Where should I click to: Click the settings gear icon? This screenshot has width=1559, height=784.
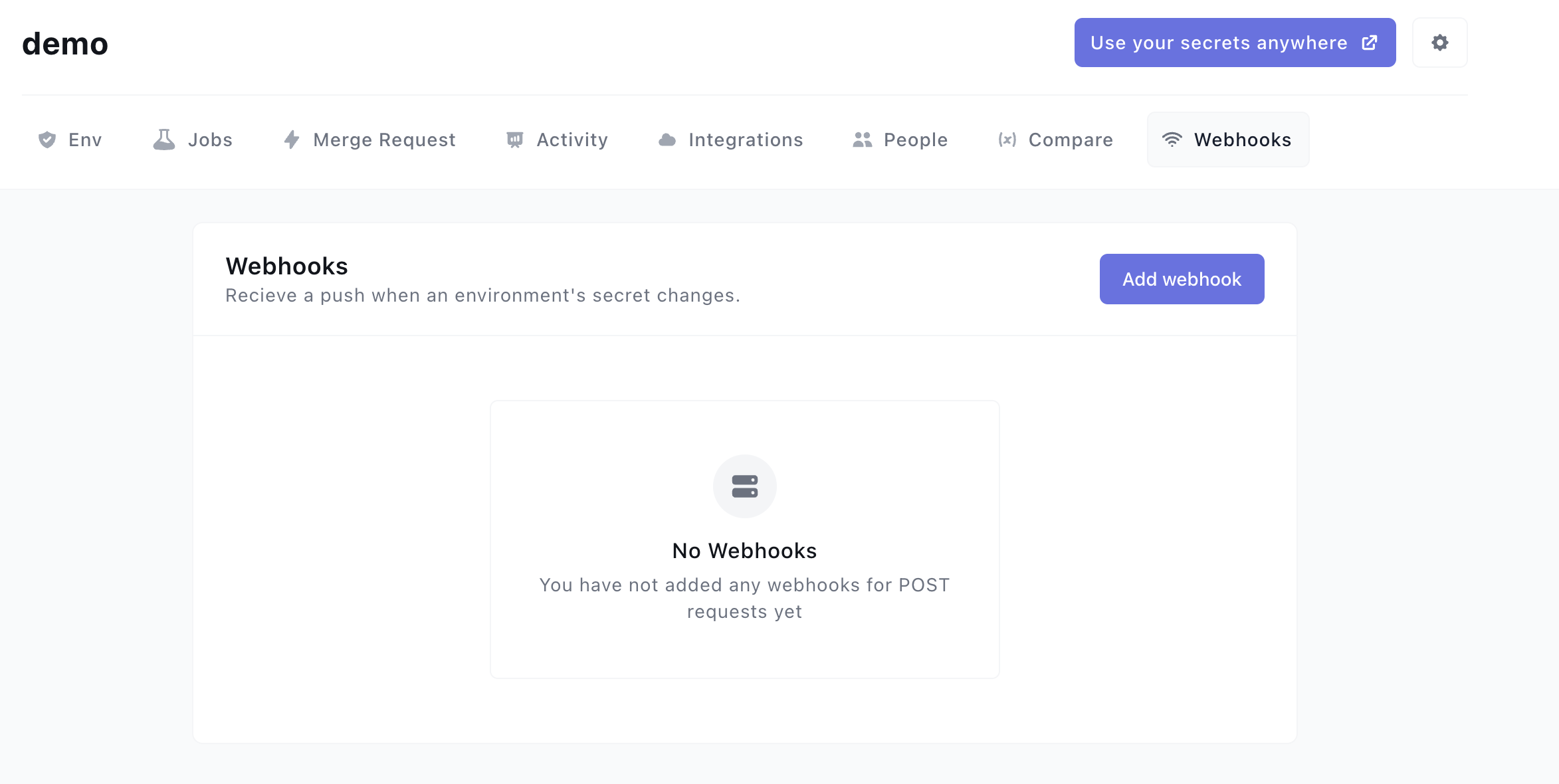tap(1439, 43)
